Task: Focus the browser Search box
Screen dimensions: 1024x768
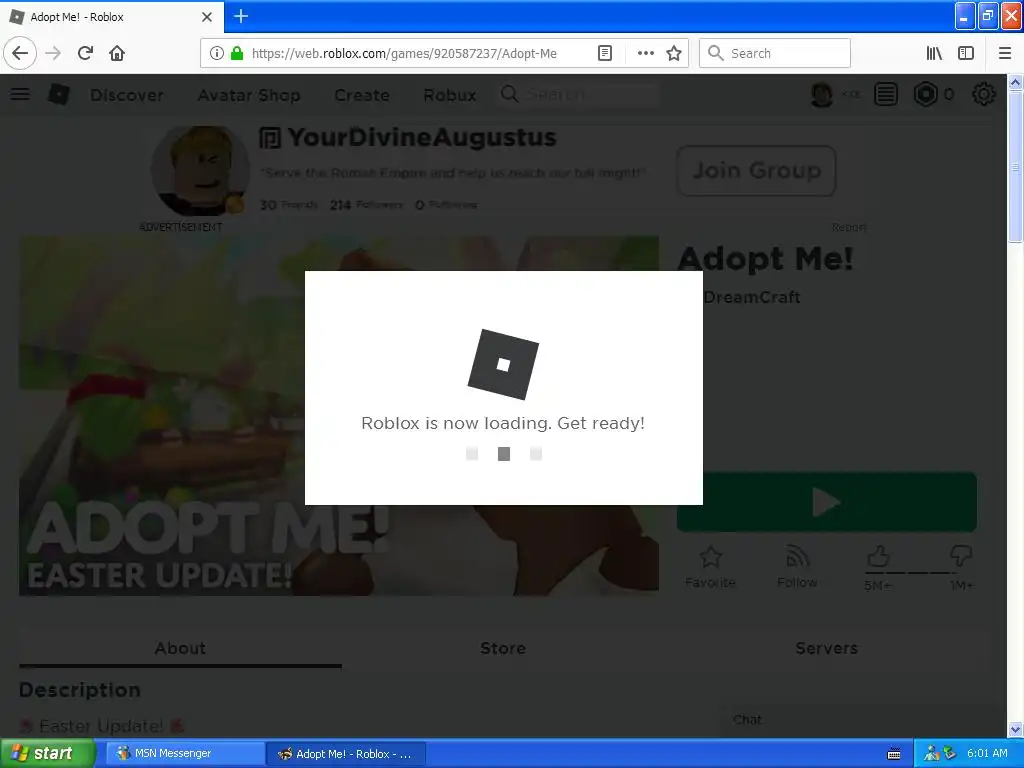Action: click(x=775, y=54)
